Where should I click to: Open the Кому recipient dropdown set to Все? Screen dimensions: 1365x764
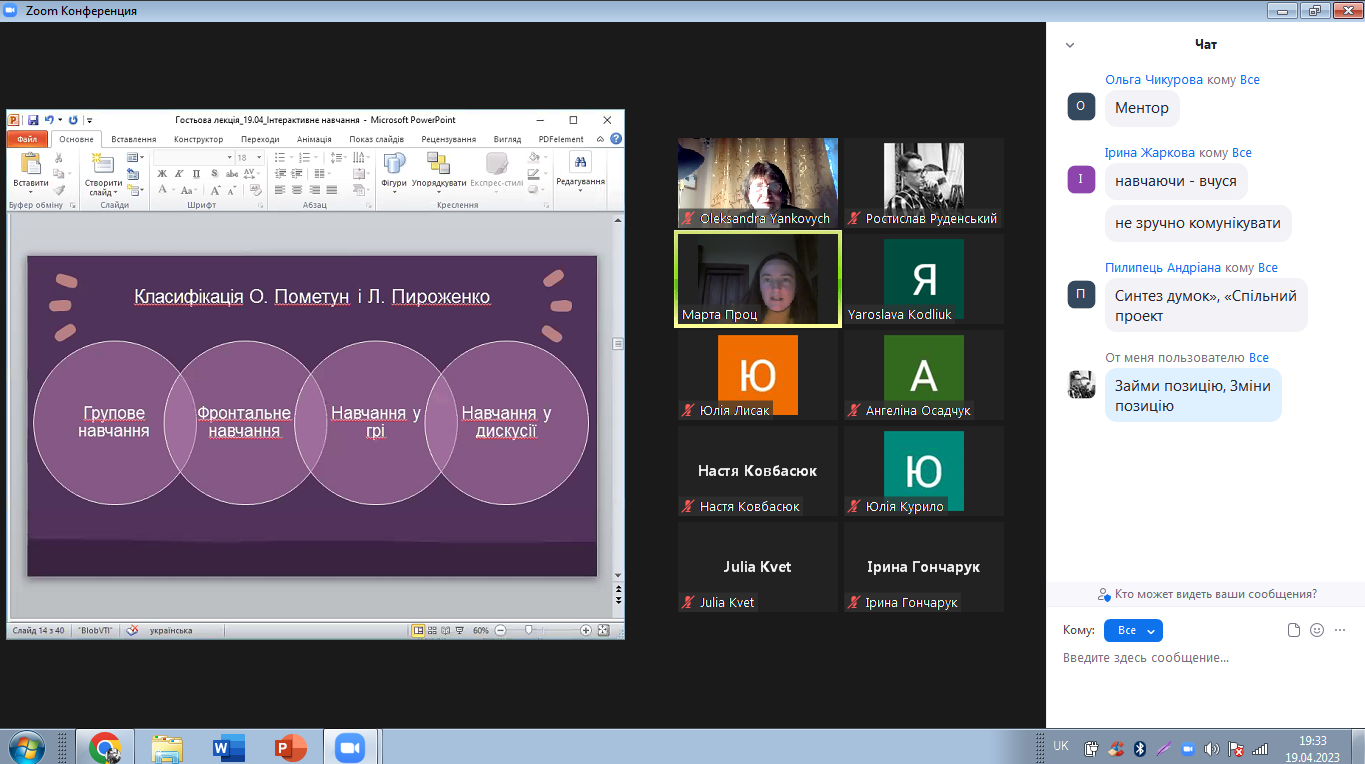click(1133, 630)
